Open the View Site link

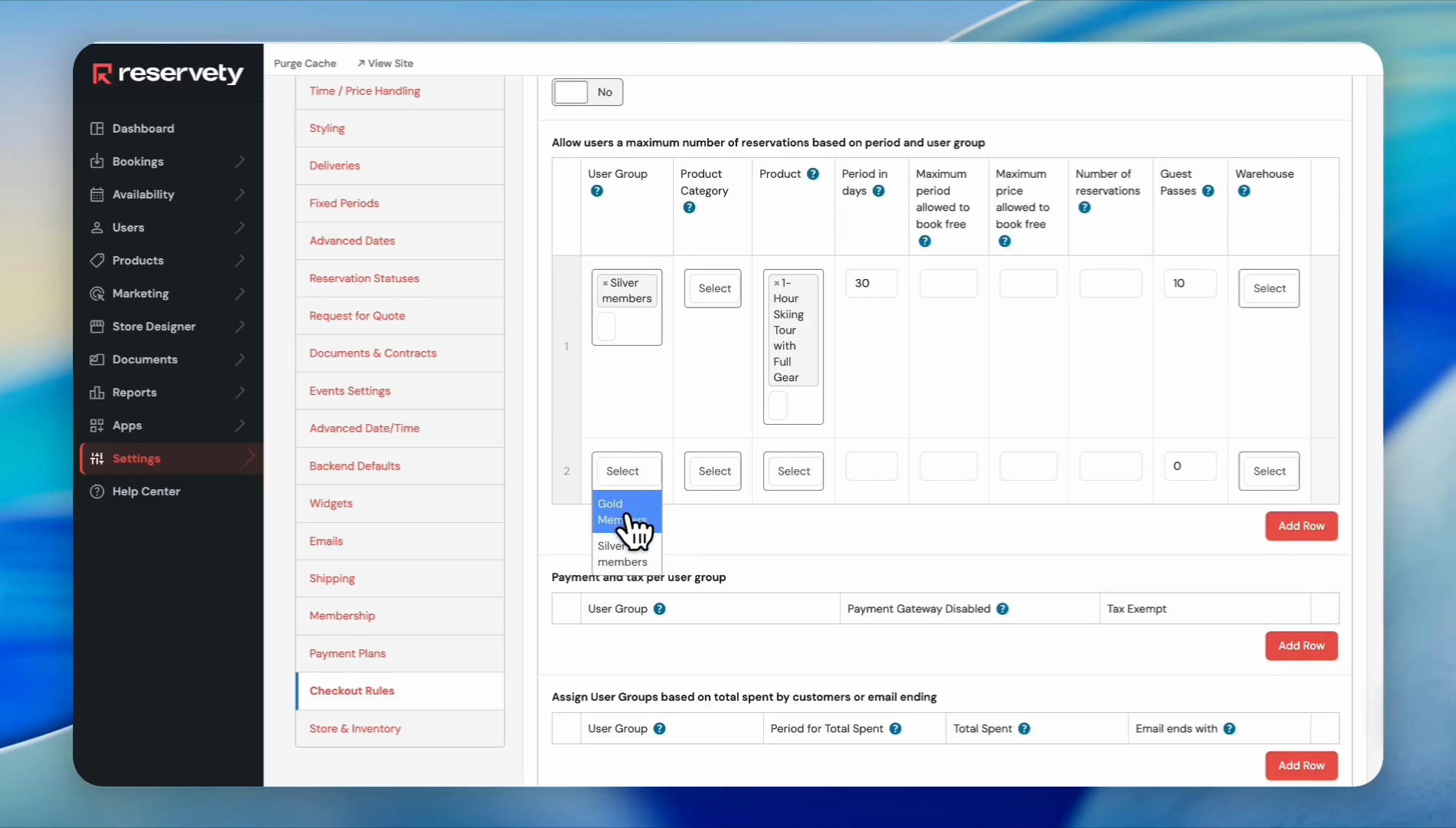385,64
